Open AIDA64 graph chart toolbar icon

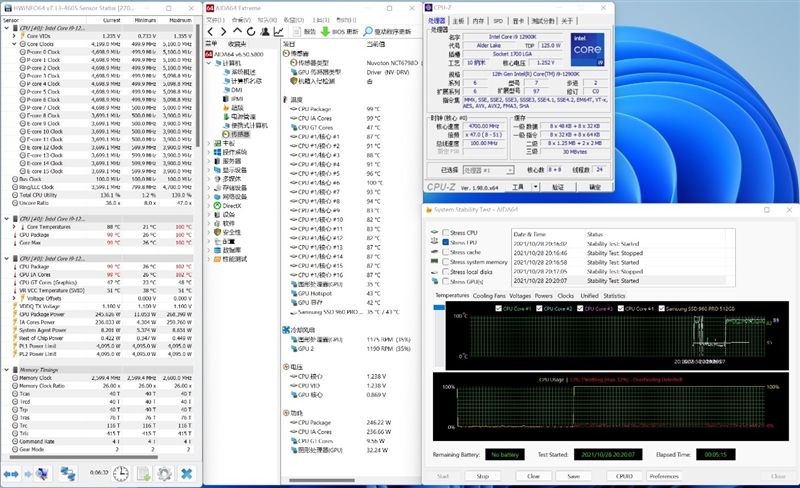click(x=279, y=32)
